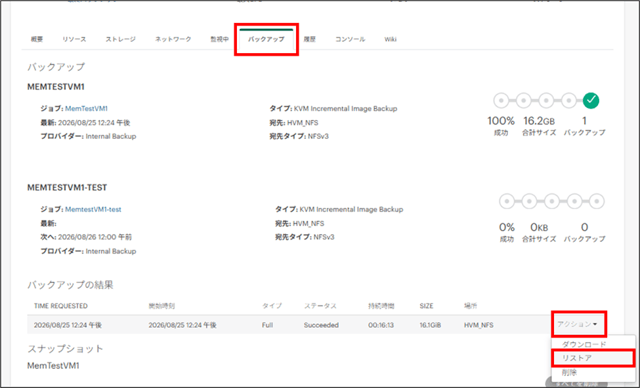
Task: Click the MEMTESTVM1-TEST heading
Action: [x=67, y=188]
